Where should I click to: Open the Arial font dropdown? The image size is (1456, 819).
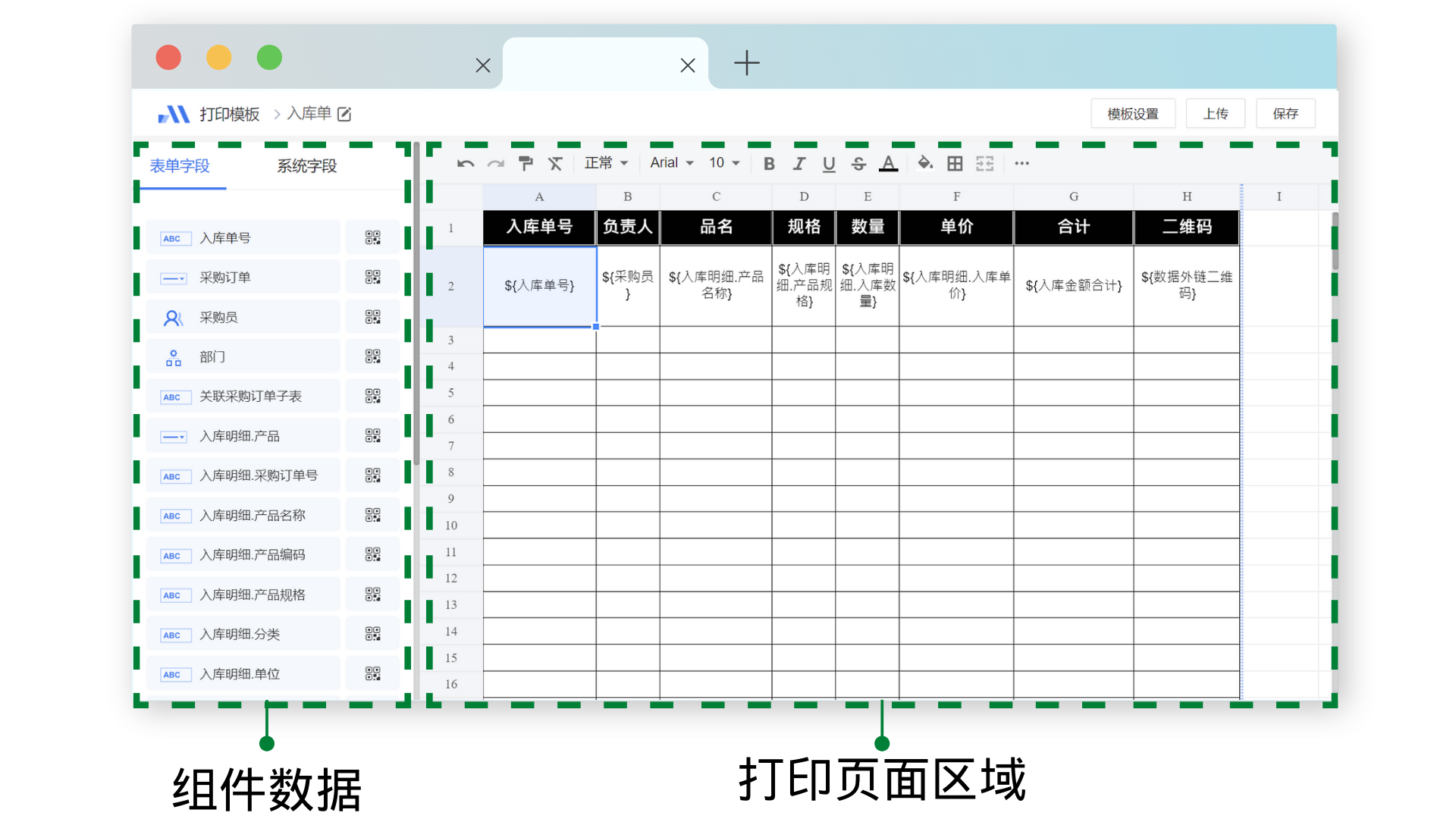coord(672,163)
